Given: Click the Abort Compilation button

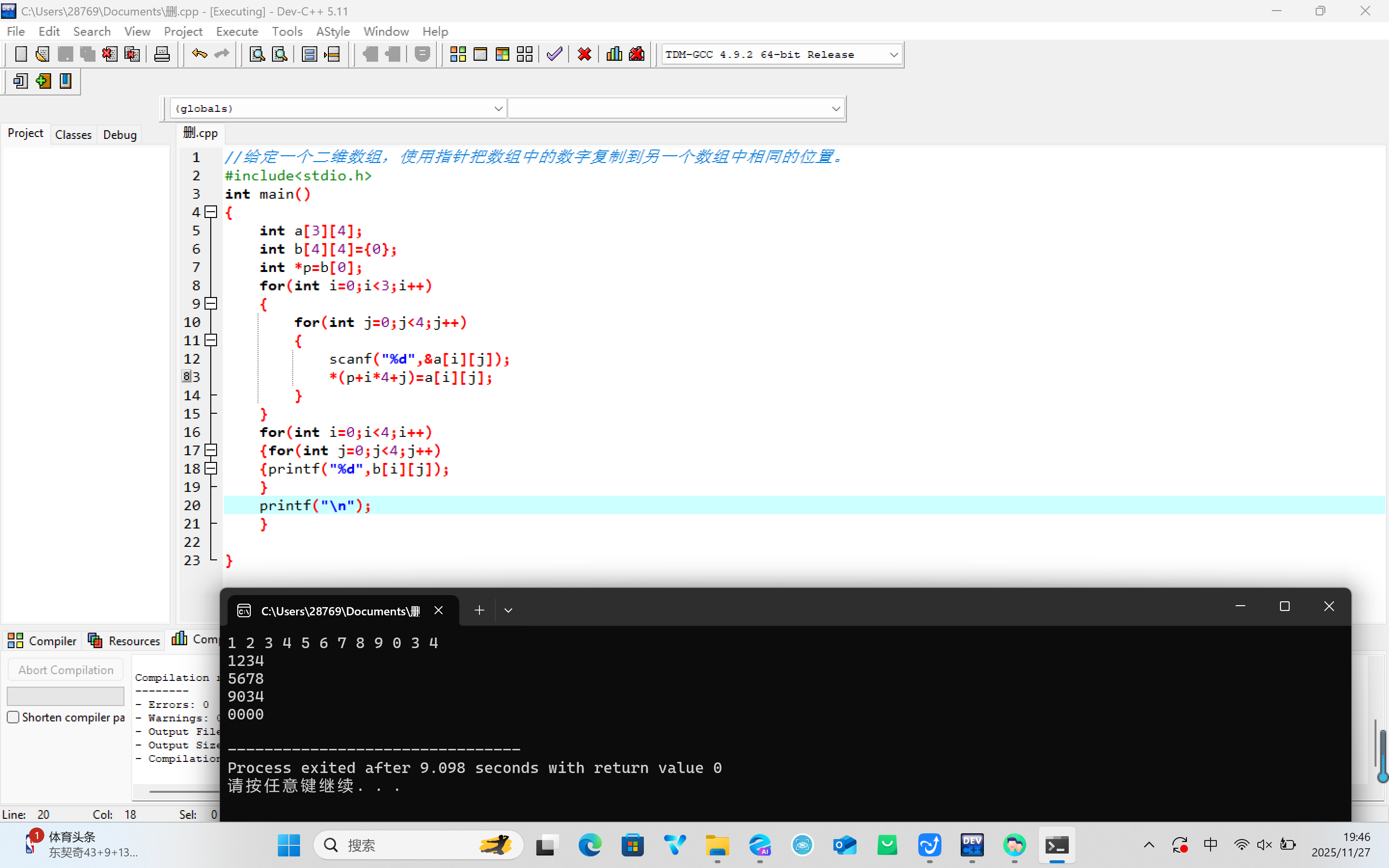Looking at the screenshot, I should tap(66, 670).
